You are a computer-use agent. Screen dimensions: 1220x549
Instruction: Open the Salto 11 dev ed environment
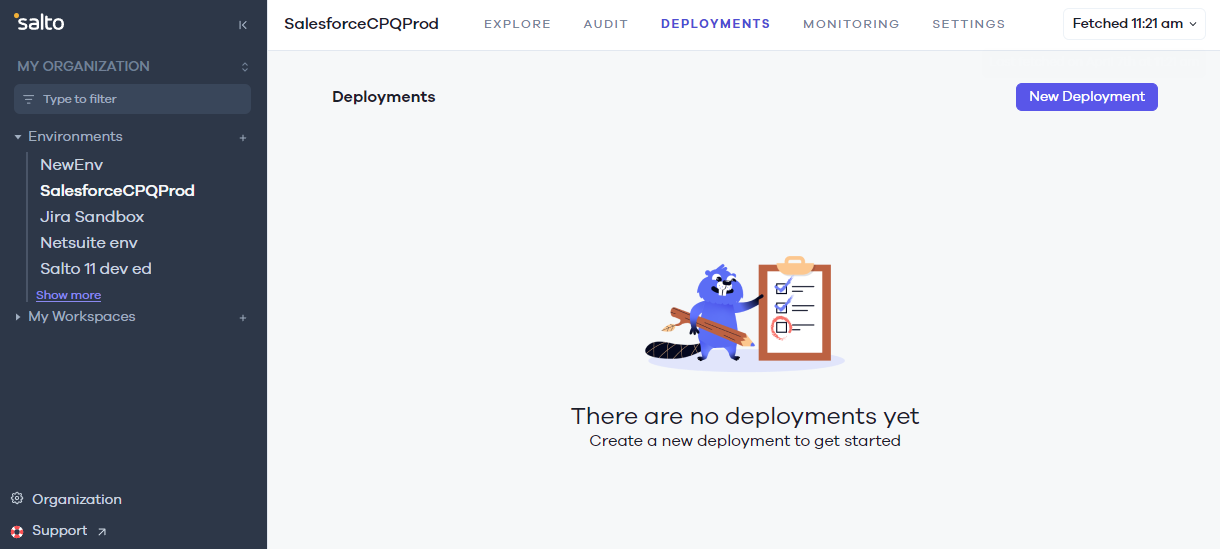tap(96, 268)
